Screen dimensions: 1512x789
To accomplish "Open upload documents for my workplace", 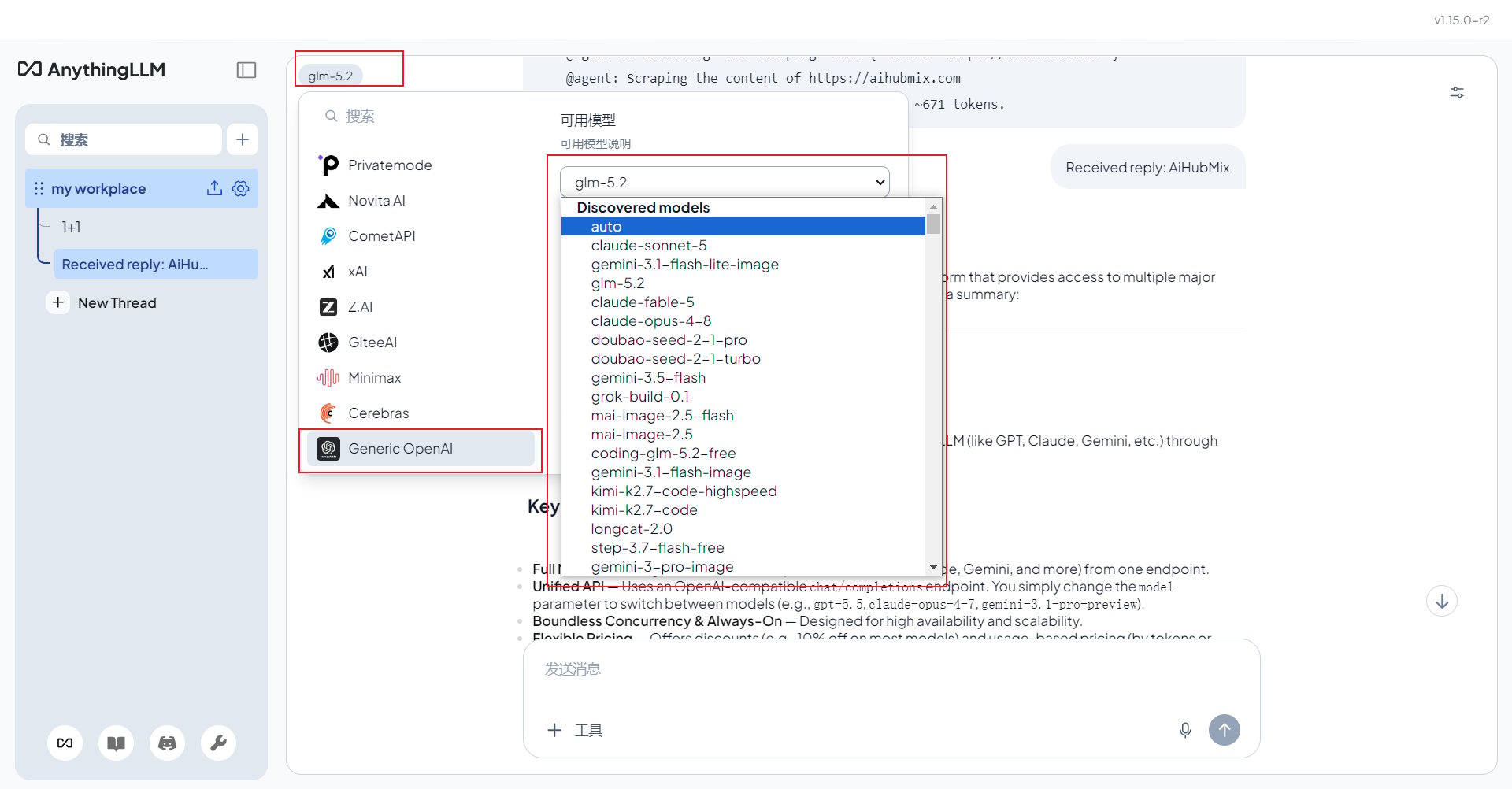I will tap(214, 188).
